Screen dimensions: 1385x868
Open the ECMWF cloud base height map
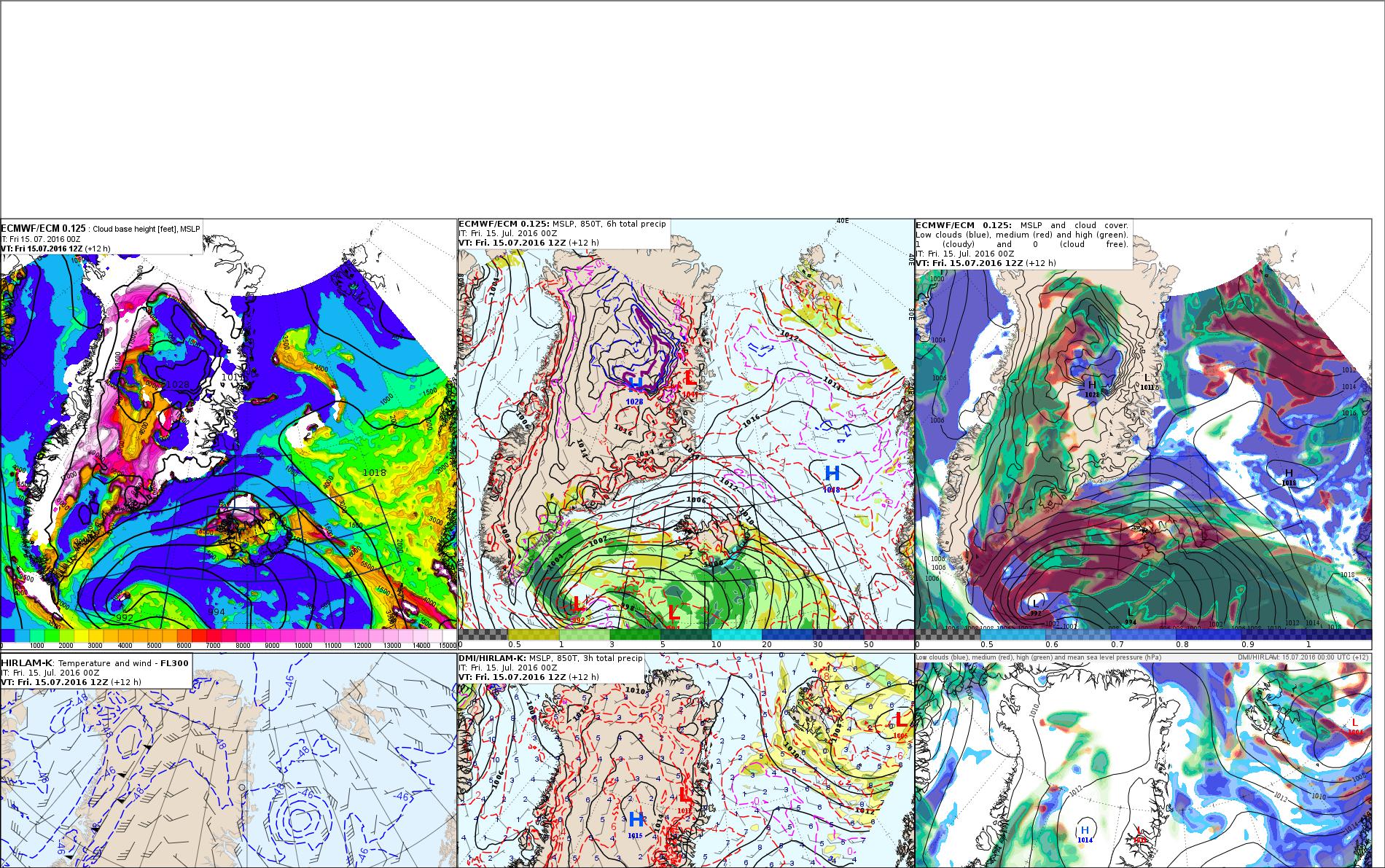tap(228, 434)
